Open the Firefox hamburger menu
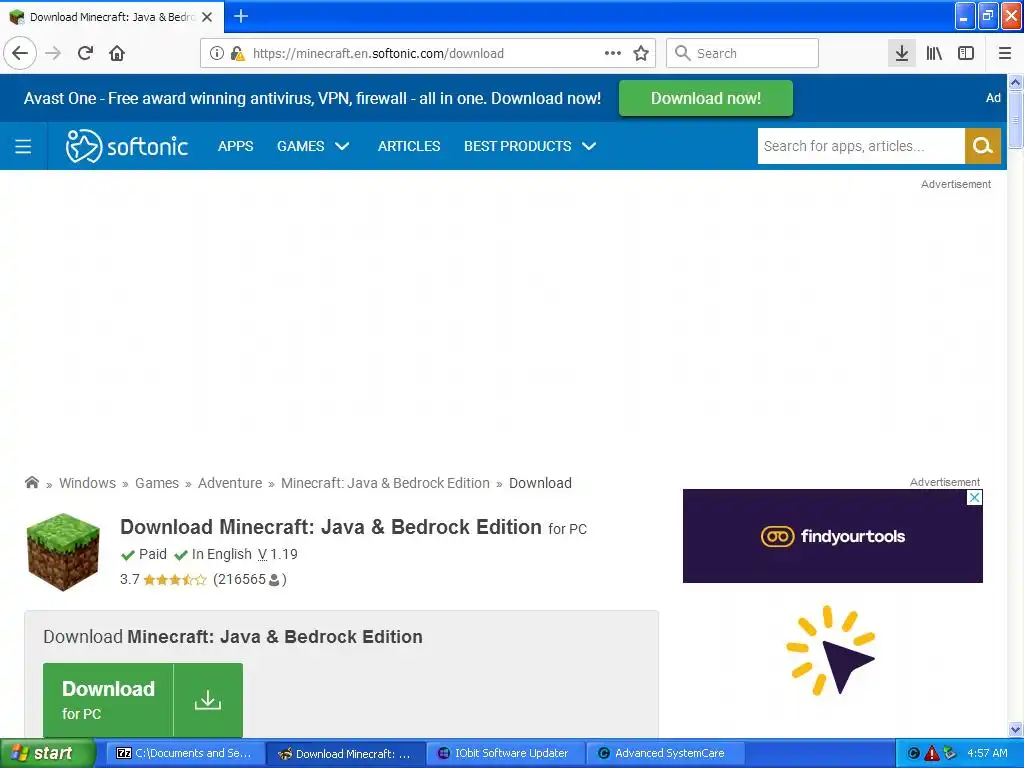The width and height of the screenshot is (1024, 768). tap(1004, 53)
